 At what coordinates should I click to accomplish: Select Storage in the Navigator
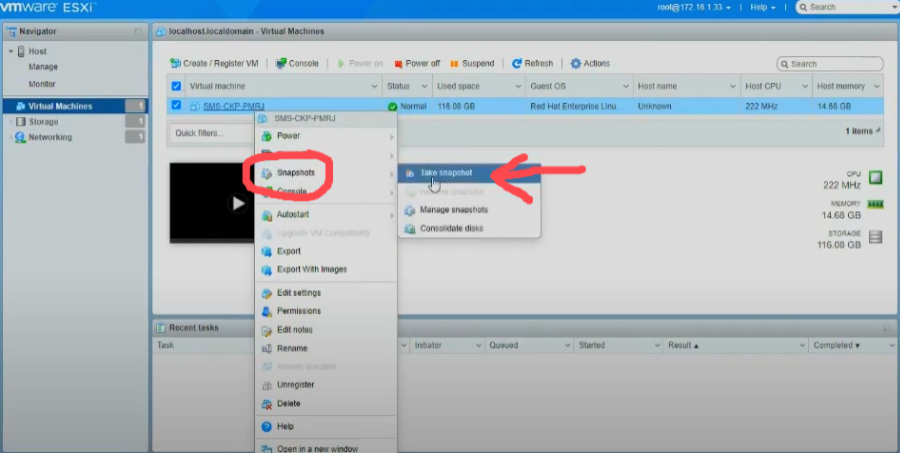pyautogui.click(x=44, y=122)
